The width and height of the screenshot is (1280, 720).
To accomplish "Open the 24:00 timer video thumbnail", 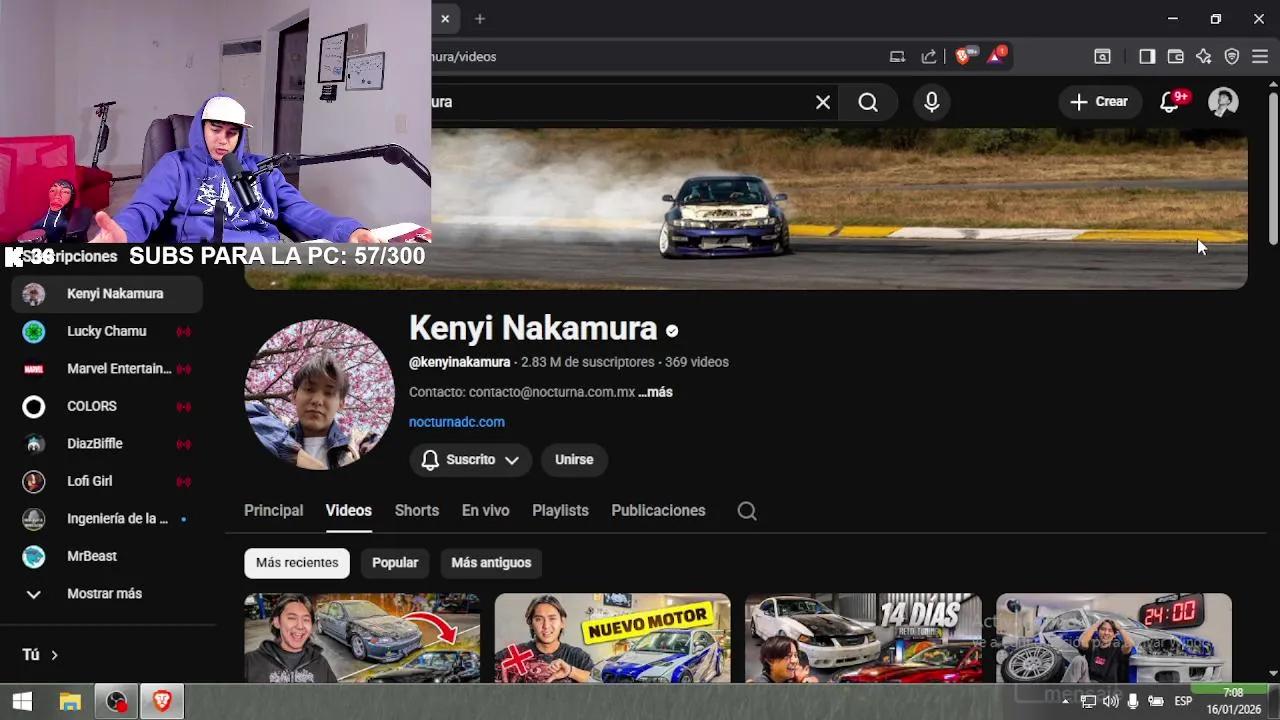I will pos(1114,638).
